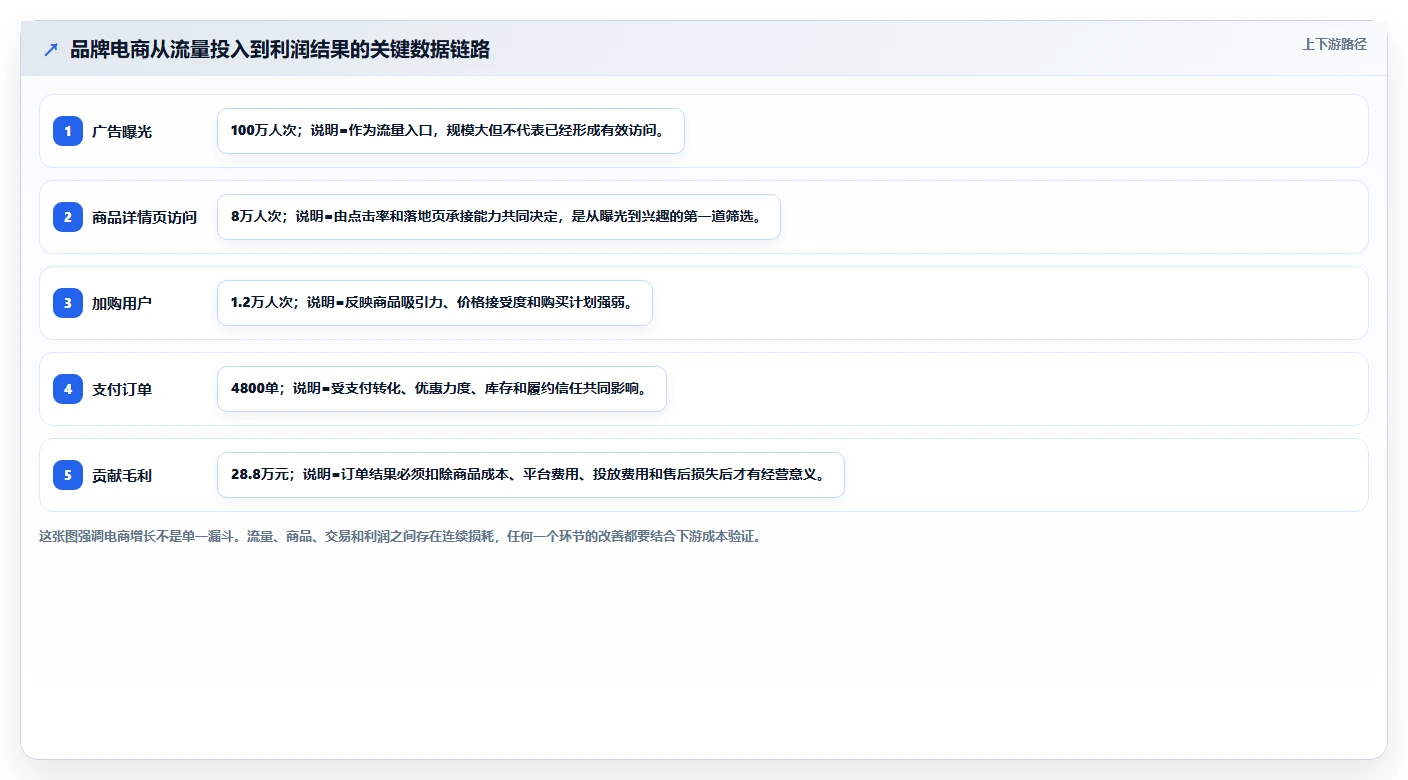Select step number 3 badge
Screen dimensions: 1408x780
point(68,303)
